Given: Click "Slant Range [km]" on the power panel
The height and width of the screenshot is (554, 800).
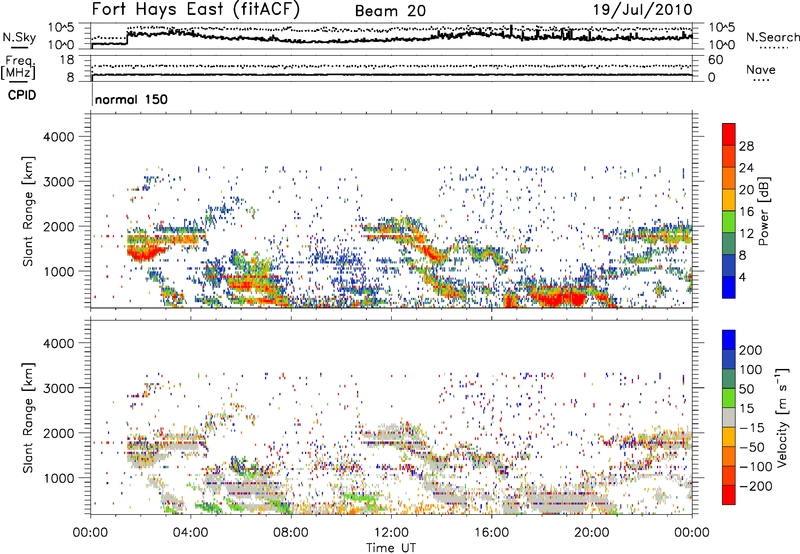Looking at the screenshot, I should click(28, 211).
